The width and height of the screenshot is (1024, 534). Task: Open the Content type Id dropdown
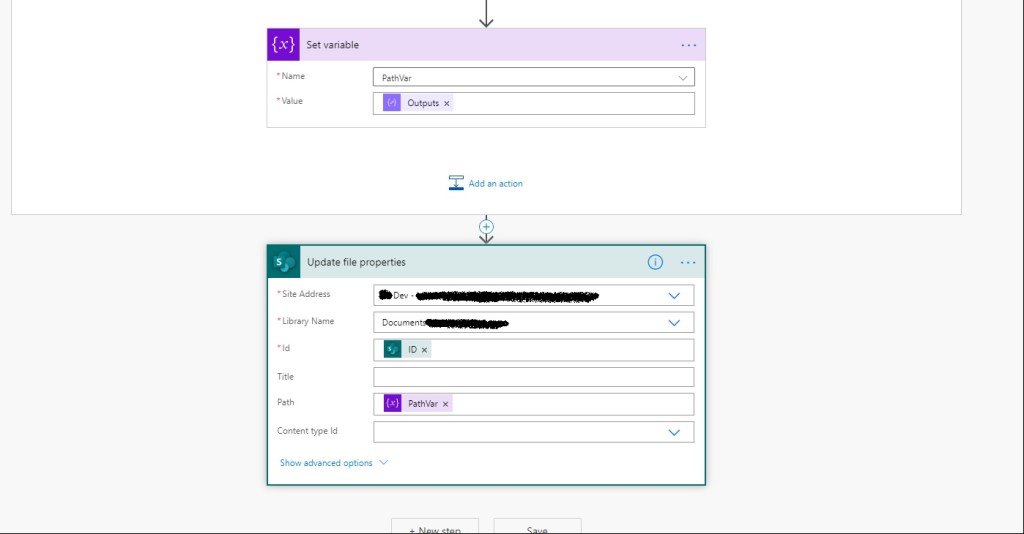pos(674,432)
